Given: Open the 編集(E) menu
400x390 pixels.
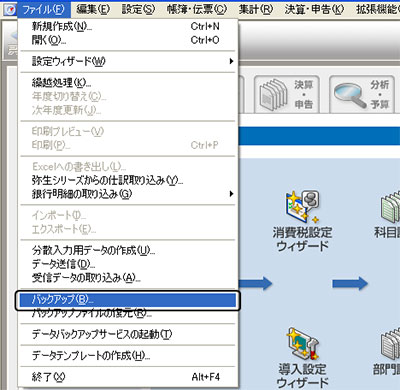Looking at the screenshot, I should (93, 9).
